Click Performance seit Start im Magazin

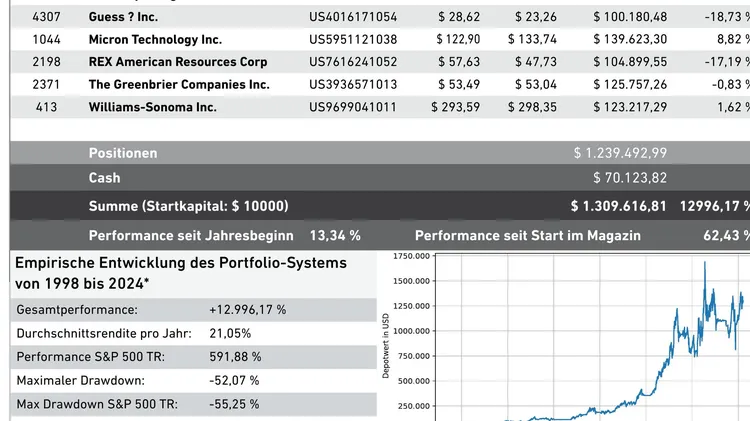(528, 235)
